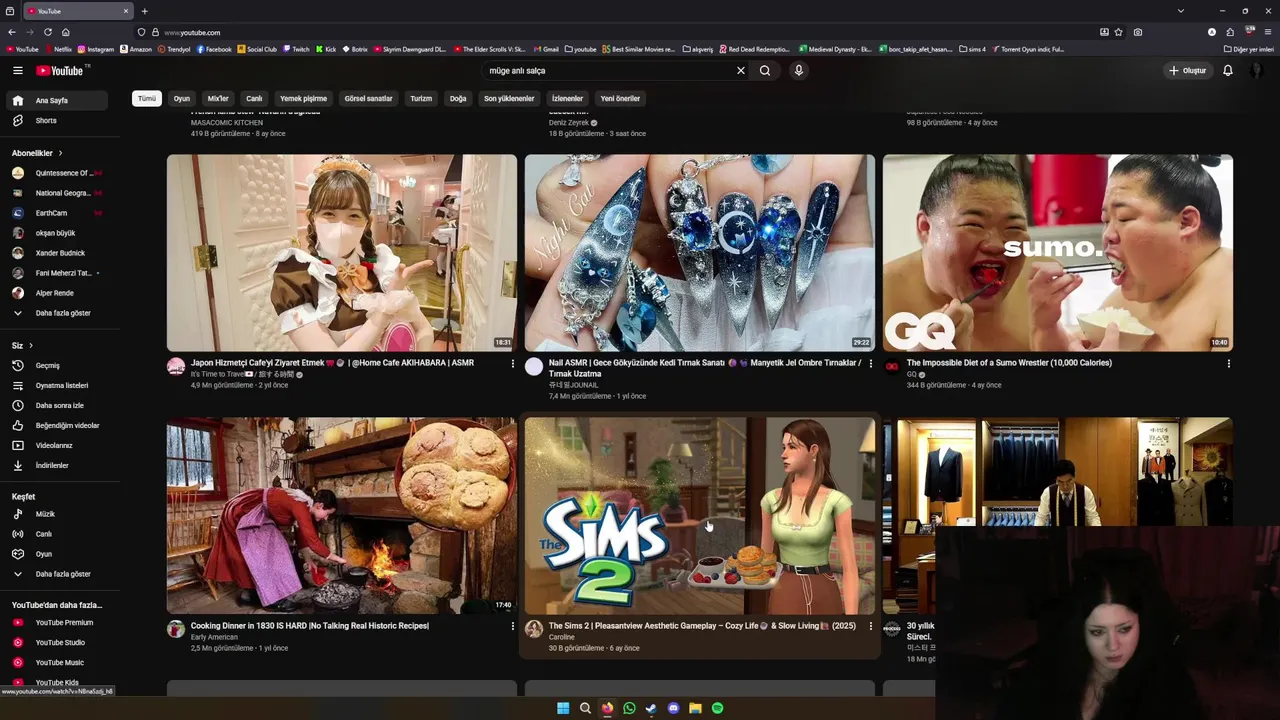Open Oynatma listeleri playlists
1280x720 pixels.
click(60, 385)
